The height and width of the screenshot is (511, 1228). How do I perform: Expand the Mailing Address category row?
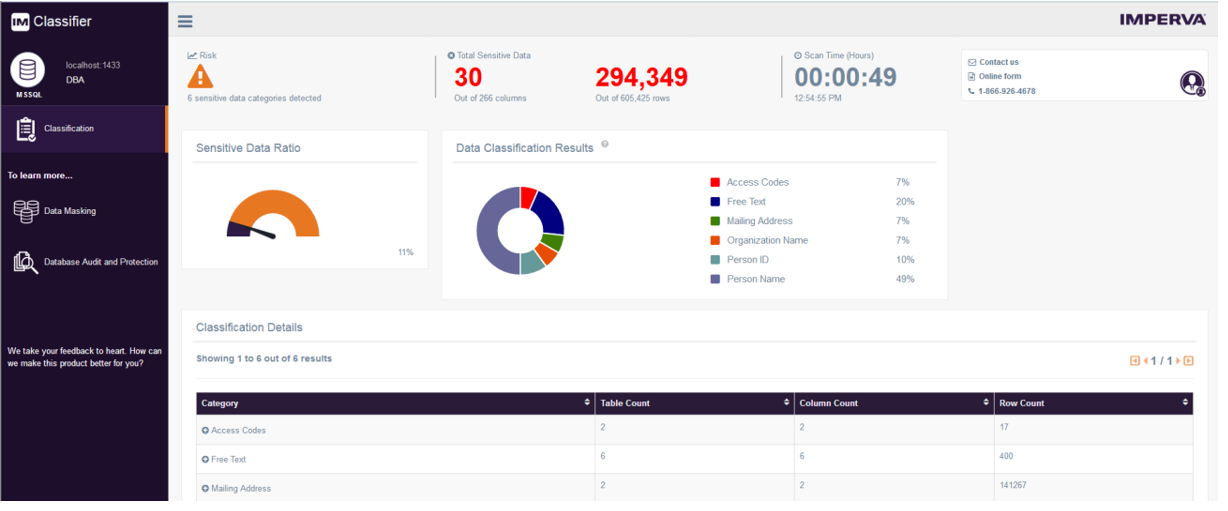(205, 488)
